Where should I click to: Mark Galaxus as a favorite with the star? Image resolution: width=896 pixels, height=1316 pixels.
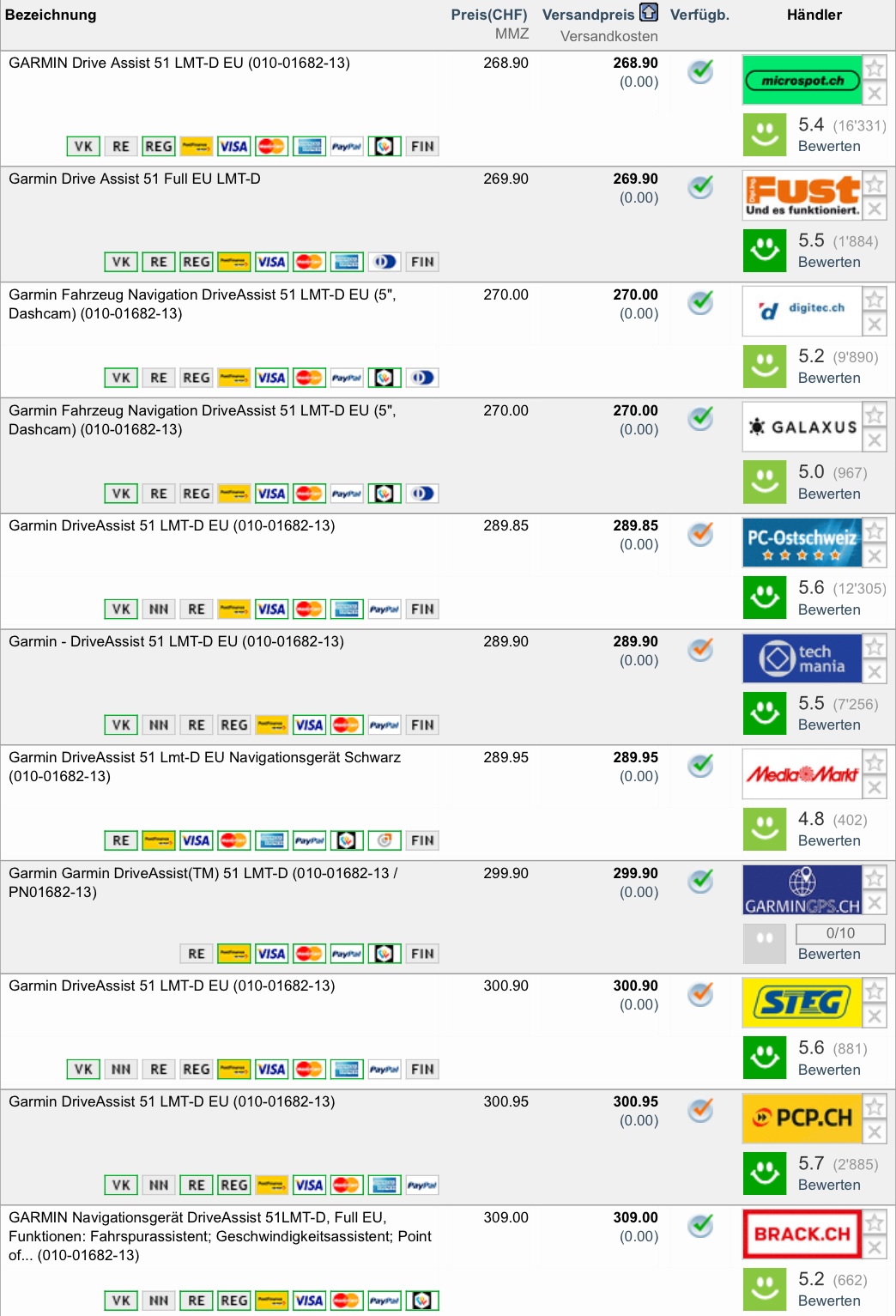tap(875, 415)
